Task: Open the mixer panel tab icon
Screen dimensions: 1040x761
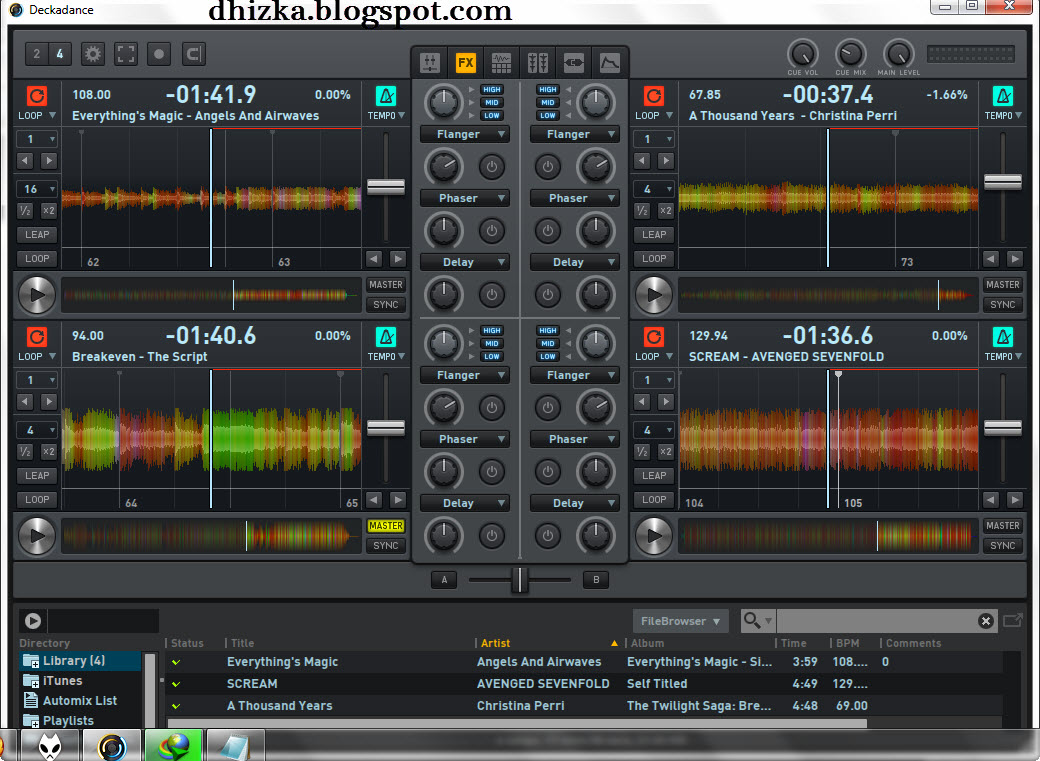Action: pos(430,63)
